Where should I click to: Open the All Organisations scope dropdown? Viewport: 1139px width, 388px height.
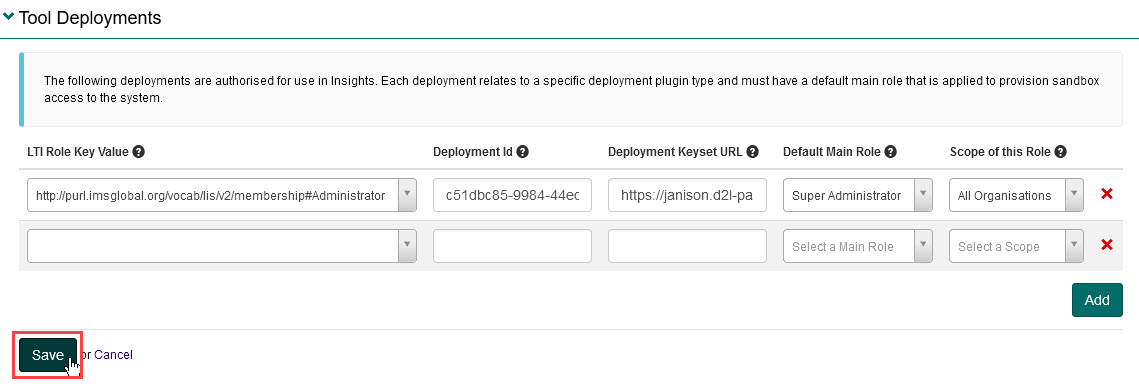coord(1017,195)
